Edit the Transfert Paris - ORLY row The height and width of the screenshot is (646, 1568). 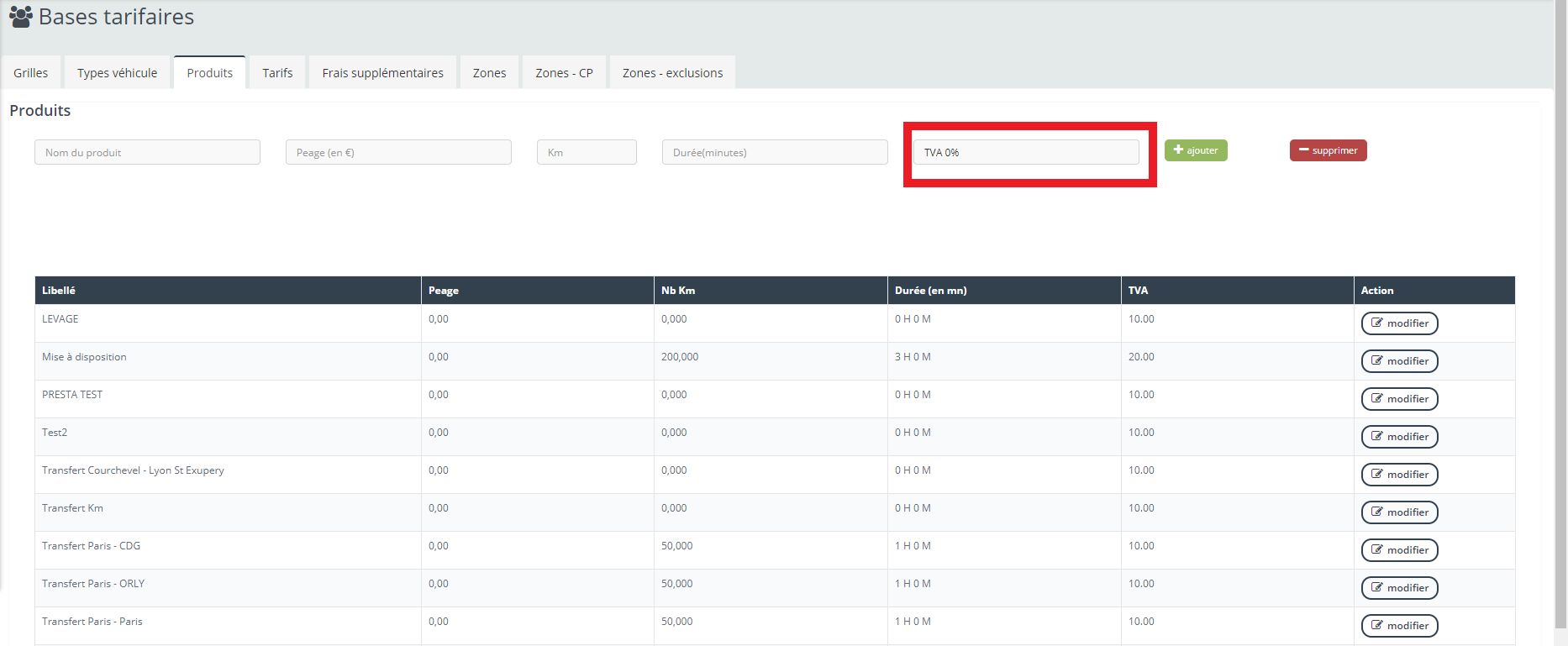click(x=1399, y=588)
